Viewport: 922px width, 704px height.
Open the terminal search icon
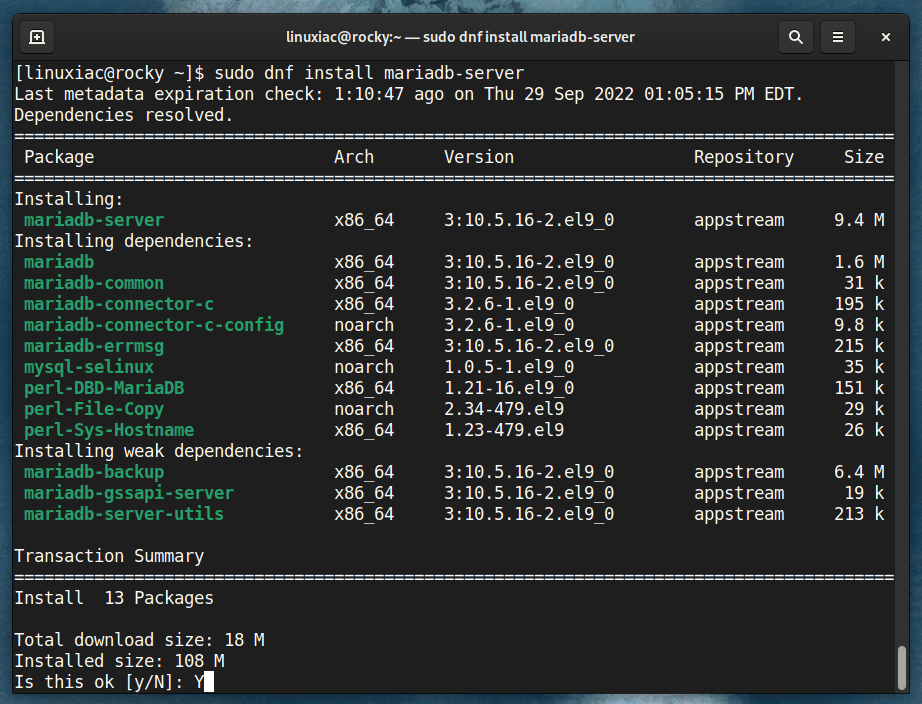click(x=796, y=37)
